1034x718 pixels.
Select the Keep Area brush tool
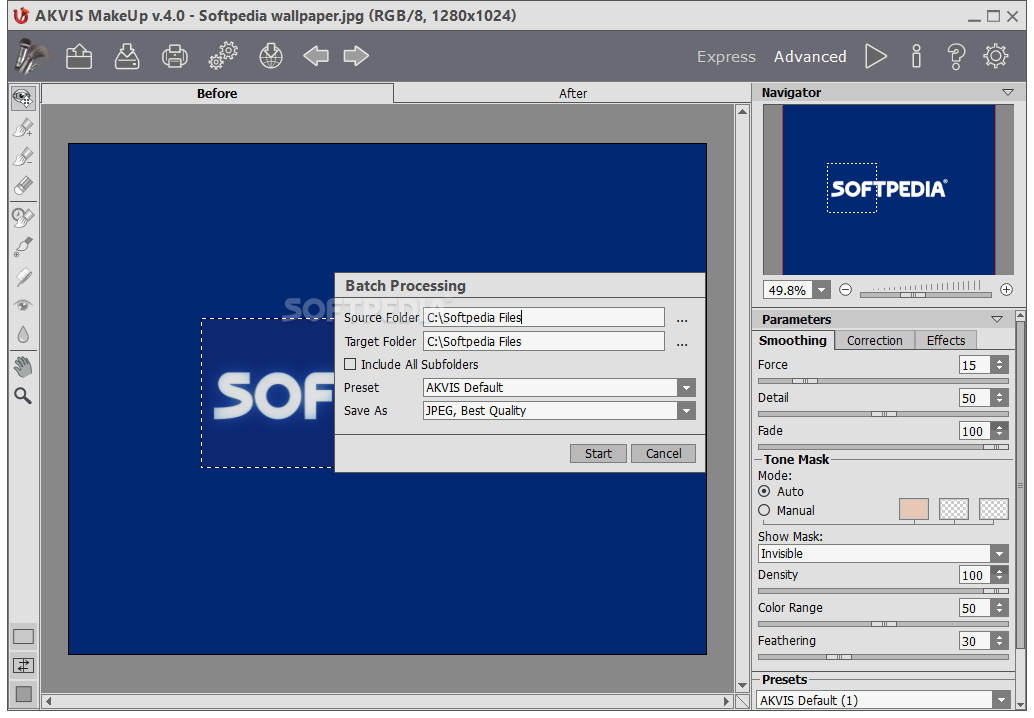(23, 127)
